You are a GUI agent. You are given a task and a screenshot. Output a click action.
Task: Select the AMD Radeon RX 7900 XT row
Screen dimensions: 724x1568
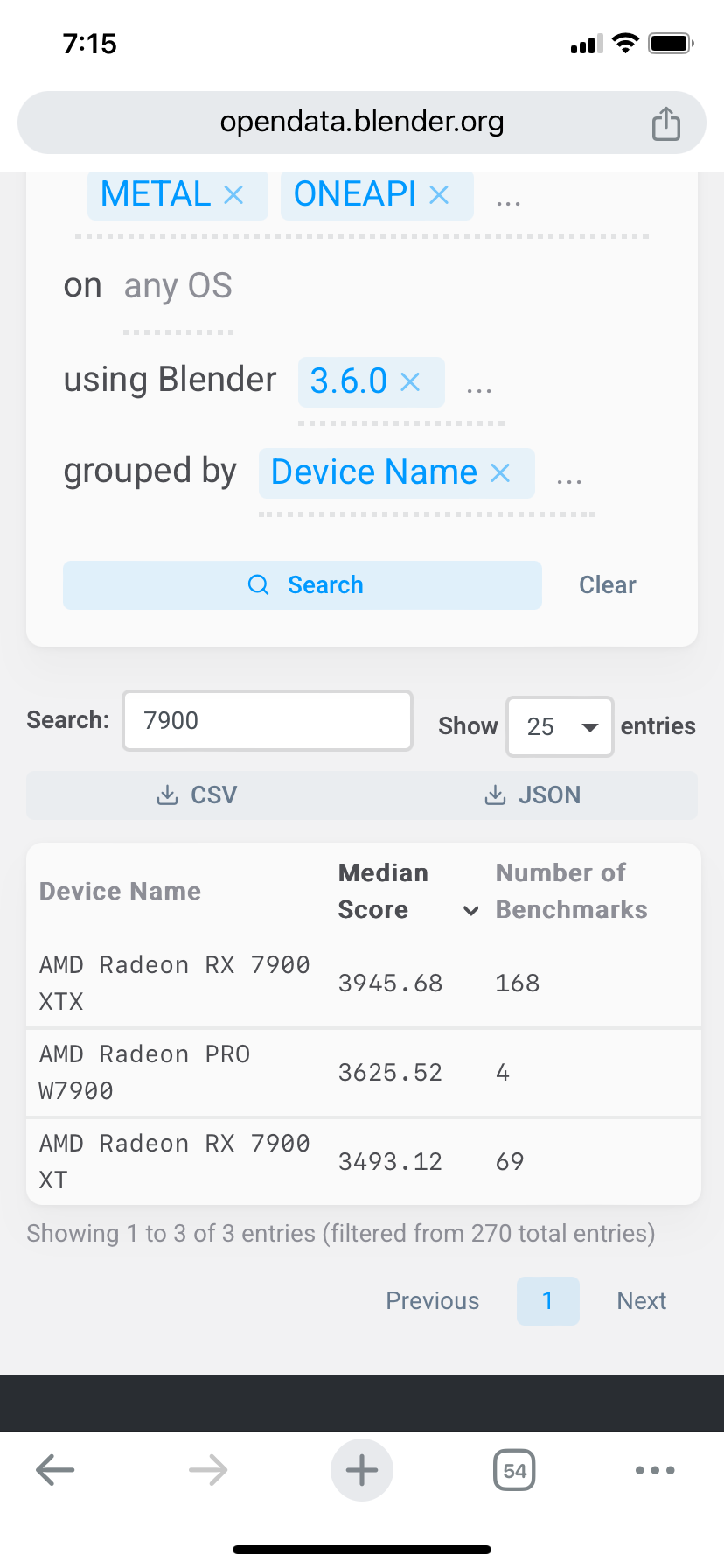tap(364, 1162)
